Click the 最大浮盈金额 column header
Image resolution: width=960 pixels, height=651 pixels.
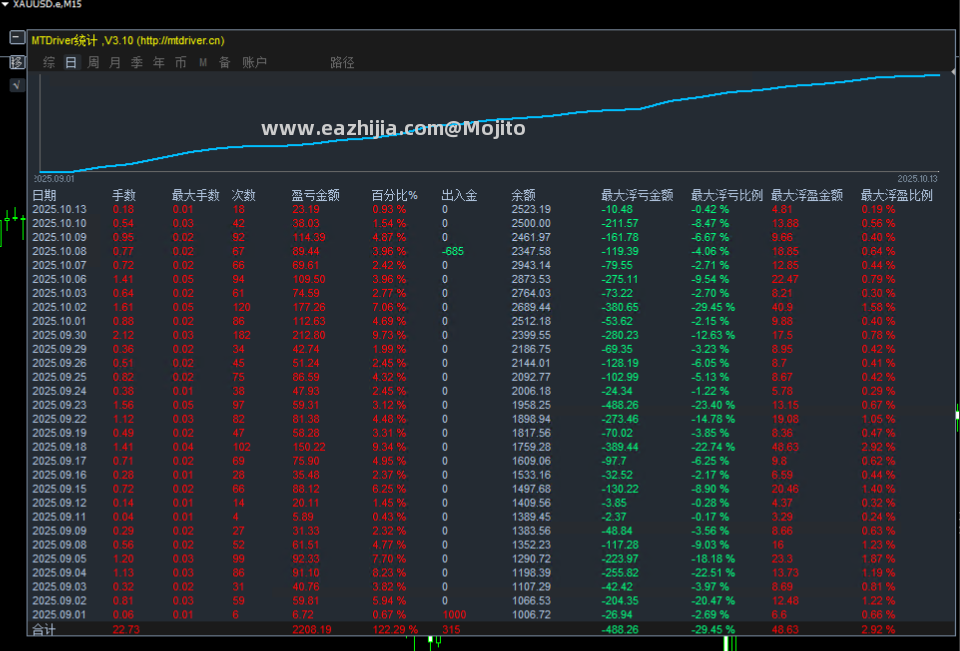tap(807, 195)
